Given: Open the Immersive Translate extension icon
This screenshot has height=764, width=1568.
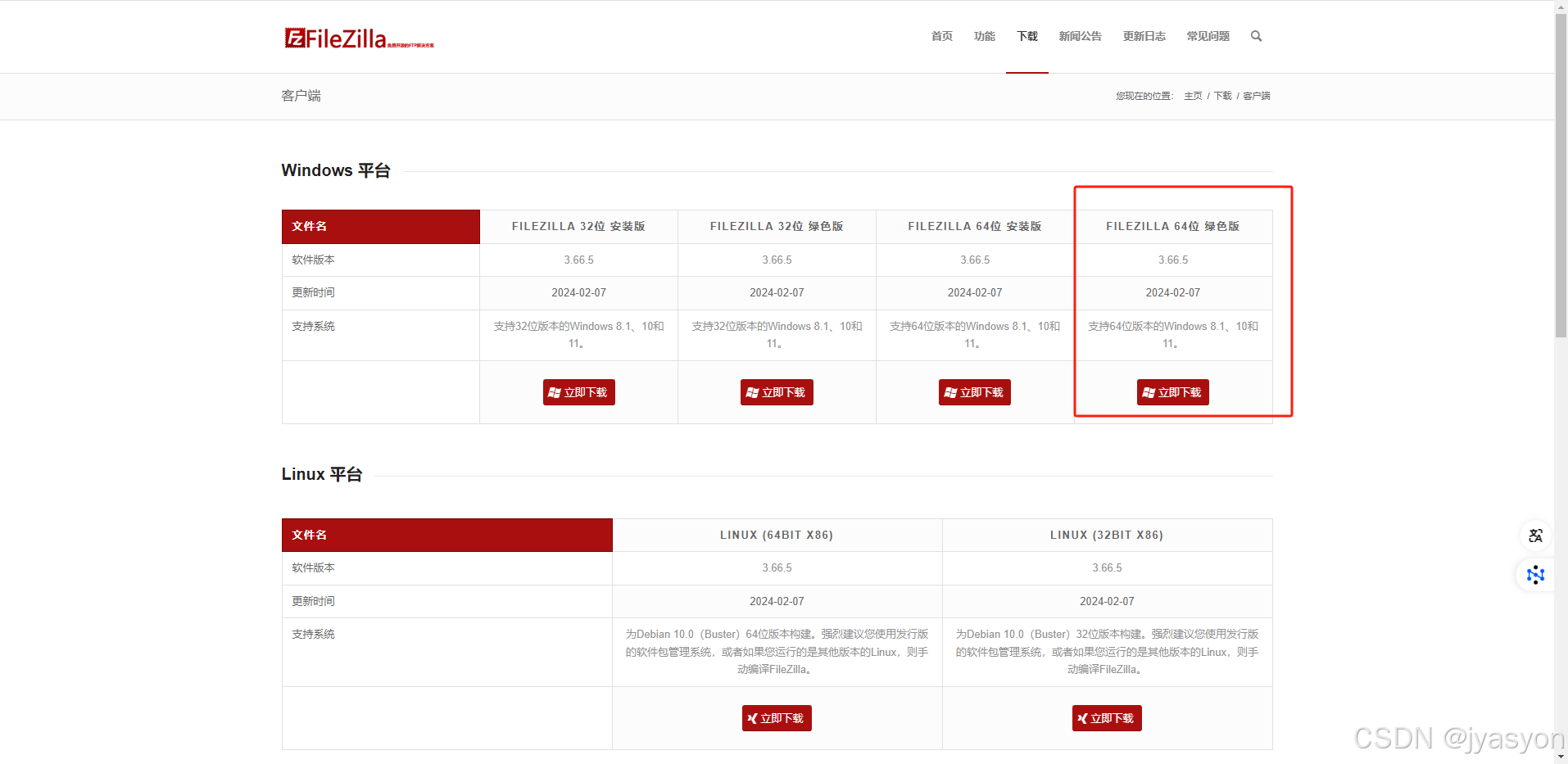Looking at the screenshot, I should pyautogui.click(x=1535, y=575).
